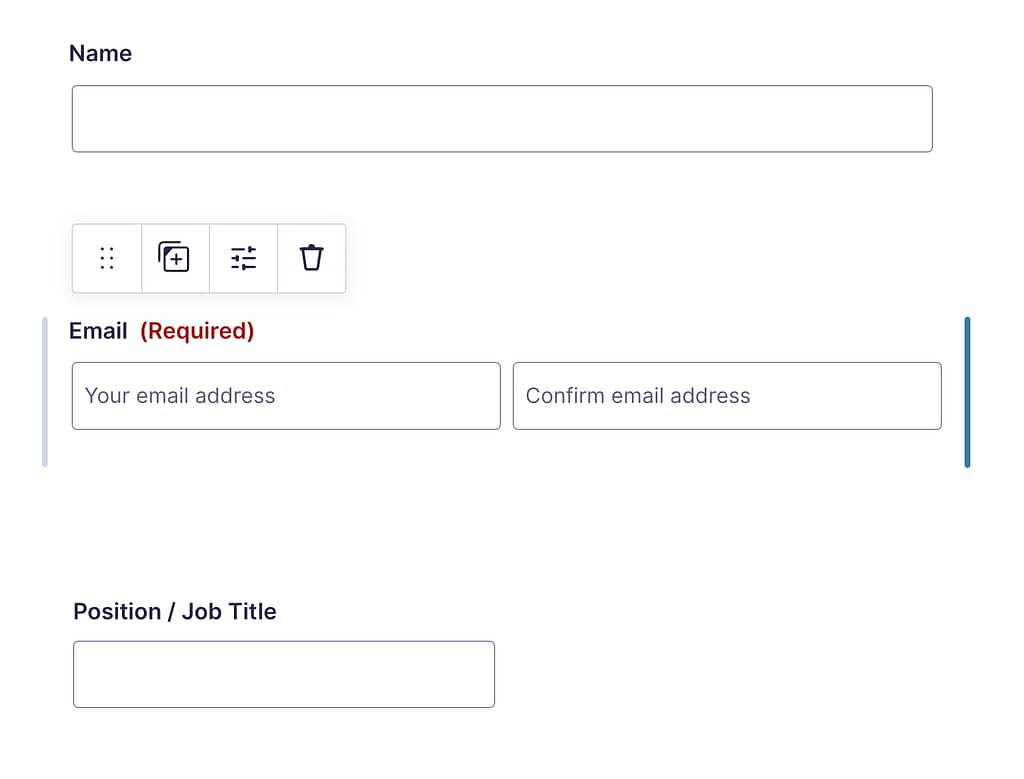Open Email field settings sliders icon

pos(244,258)
